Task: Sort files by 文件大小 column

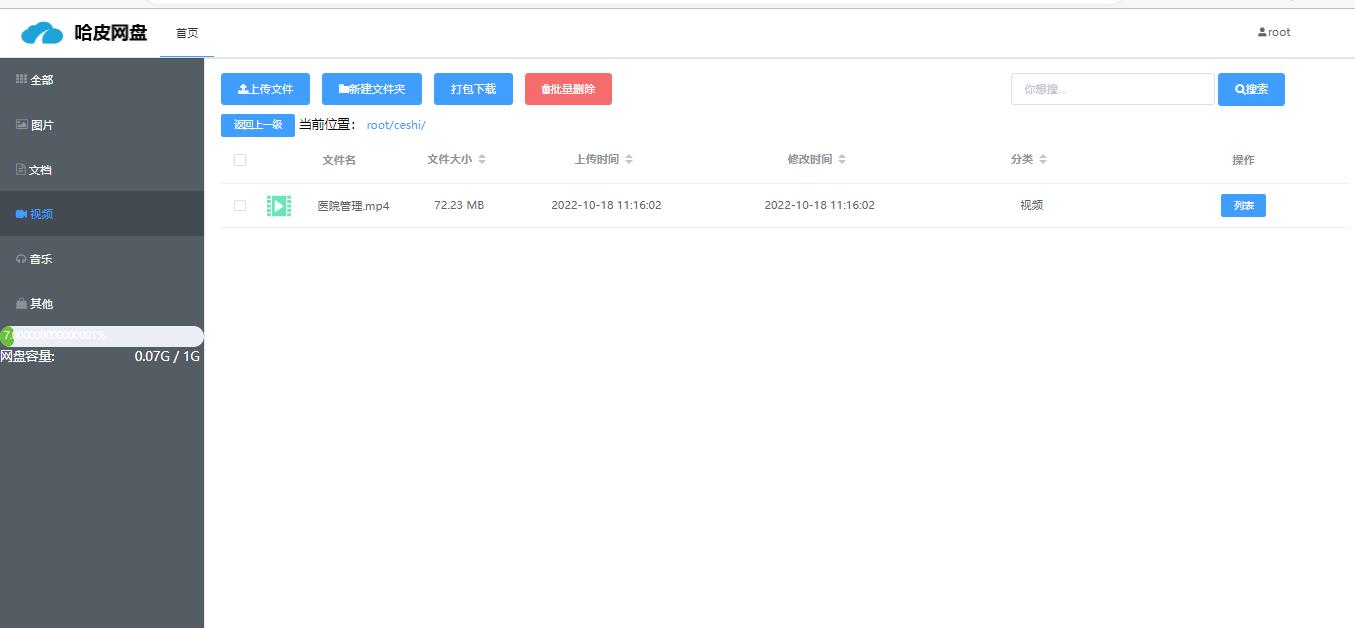Action: point(456,160)
